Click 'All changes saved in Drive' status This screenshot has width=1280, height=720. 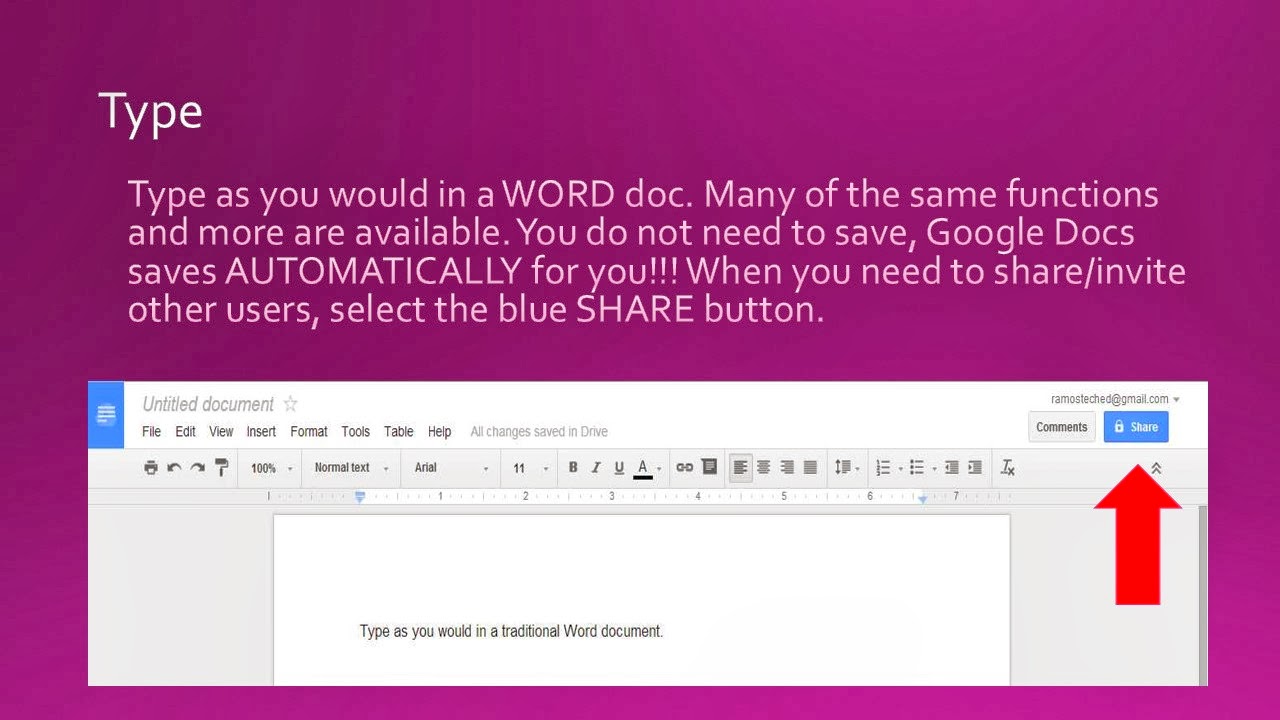(x=539, y=432)
